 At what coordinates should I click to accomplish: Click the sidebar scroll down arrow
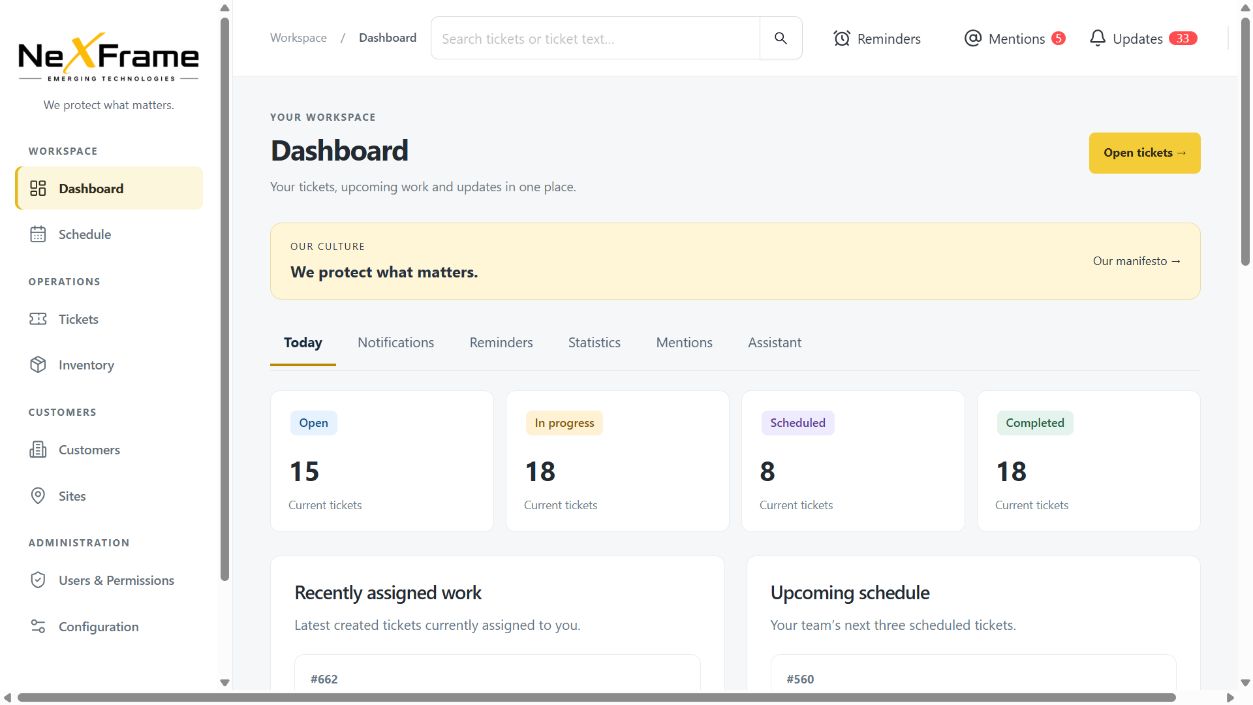tap(225, 682)
